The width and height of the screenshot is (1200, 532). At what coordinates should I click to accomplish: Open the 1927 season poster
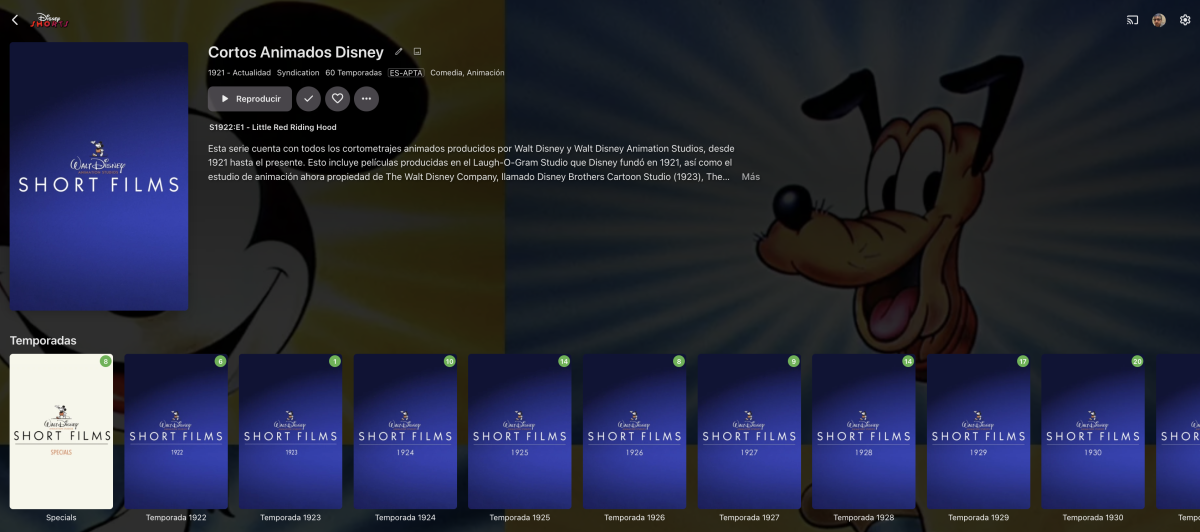[749, 431]
